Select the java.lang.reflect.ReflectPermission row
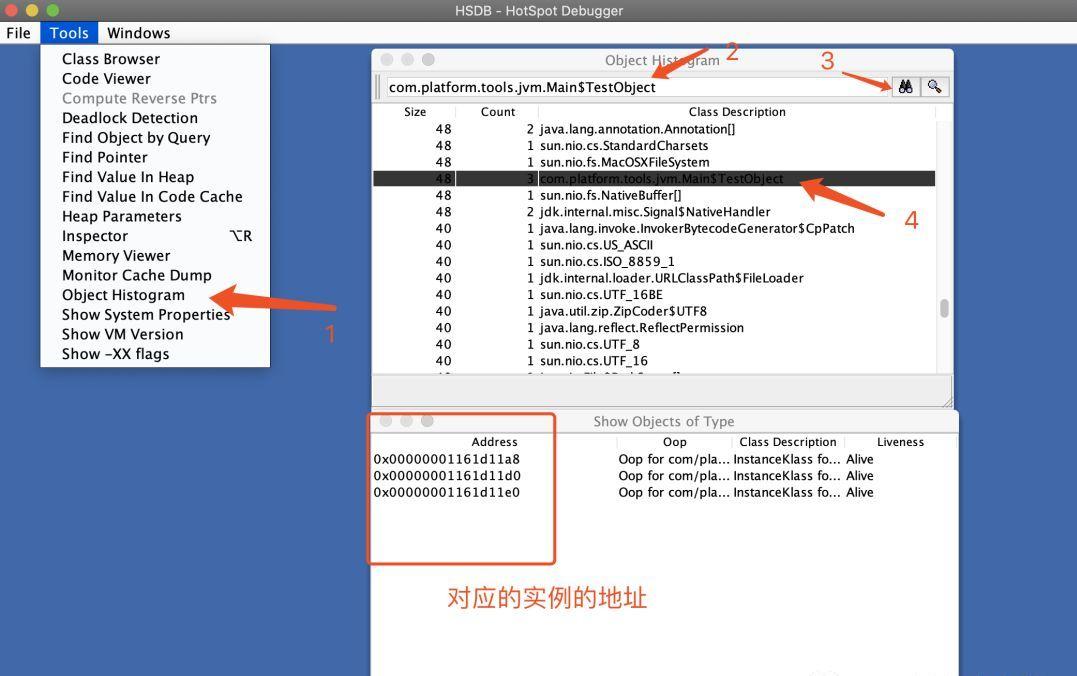The image size is (1077, 676). [x=654, y=328]
